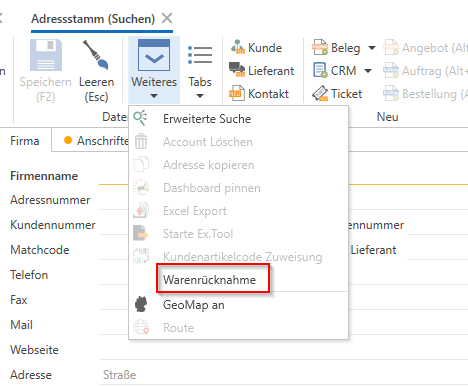The image size is (468, 387).
Task: Select Warenrücknahme from the dropdown menu
Action: (209, 280)
